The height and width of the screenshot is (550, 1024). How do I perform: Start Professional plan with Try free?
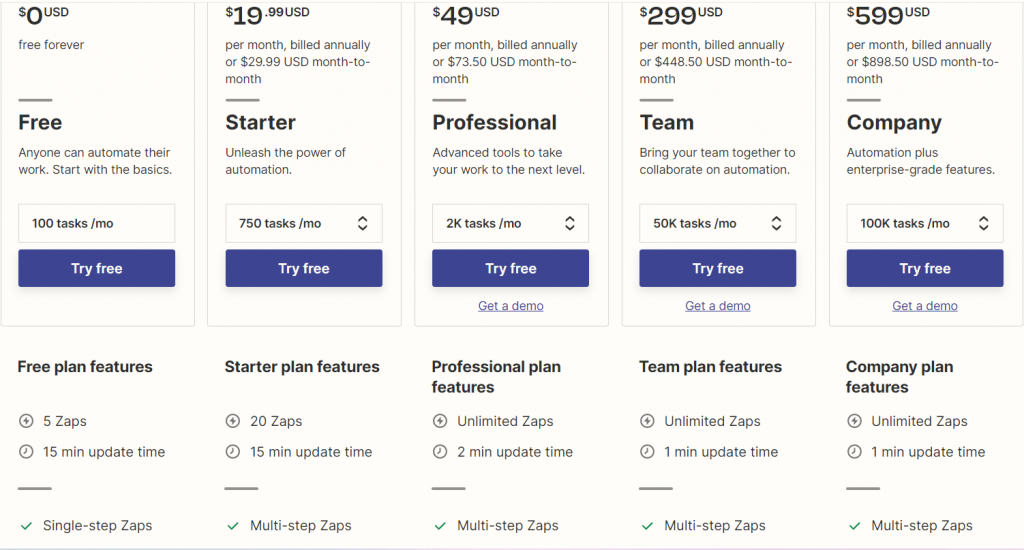[510, 268]
